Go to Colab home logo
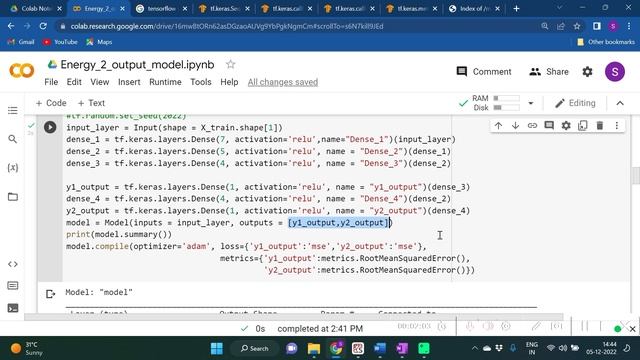 22,71
